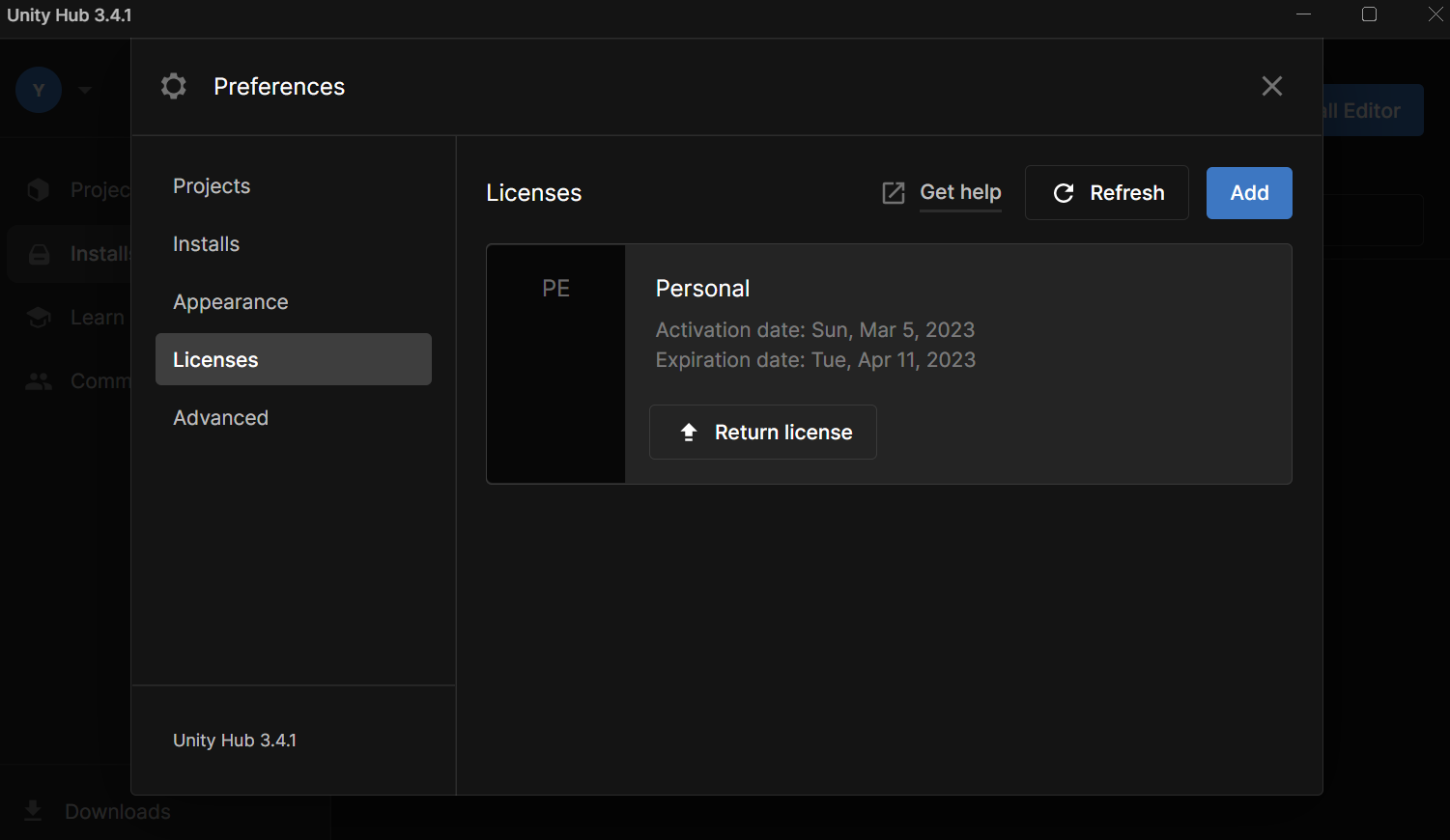
Task: Click the Get help external link icon
Action: tap(894, 193)
